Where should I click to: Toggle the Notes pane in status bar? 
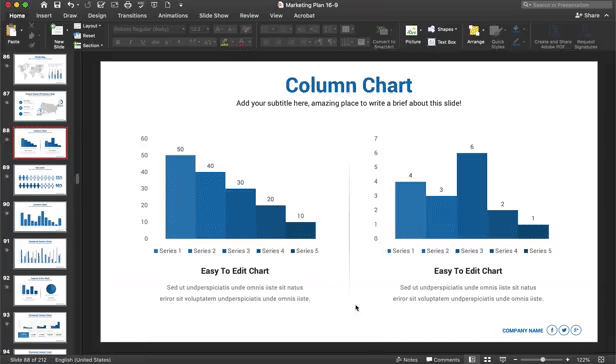[407, 360]
